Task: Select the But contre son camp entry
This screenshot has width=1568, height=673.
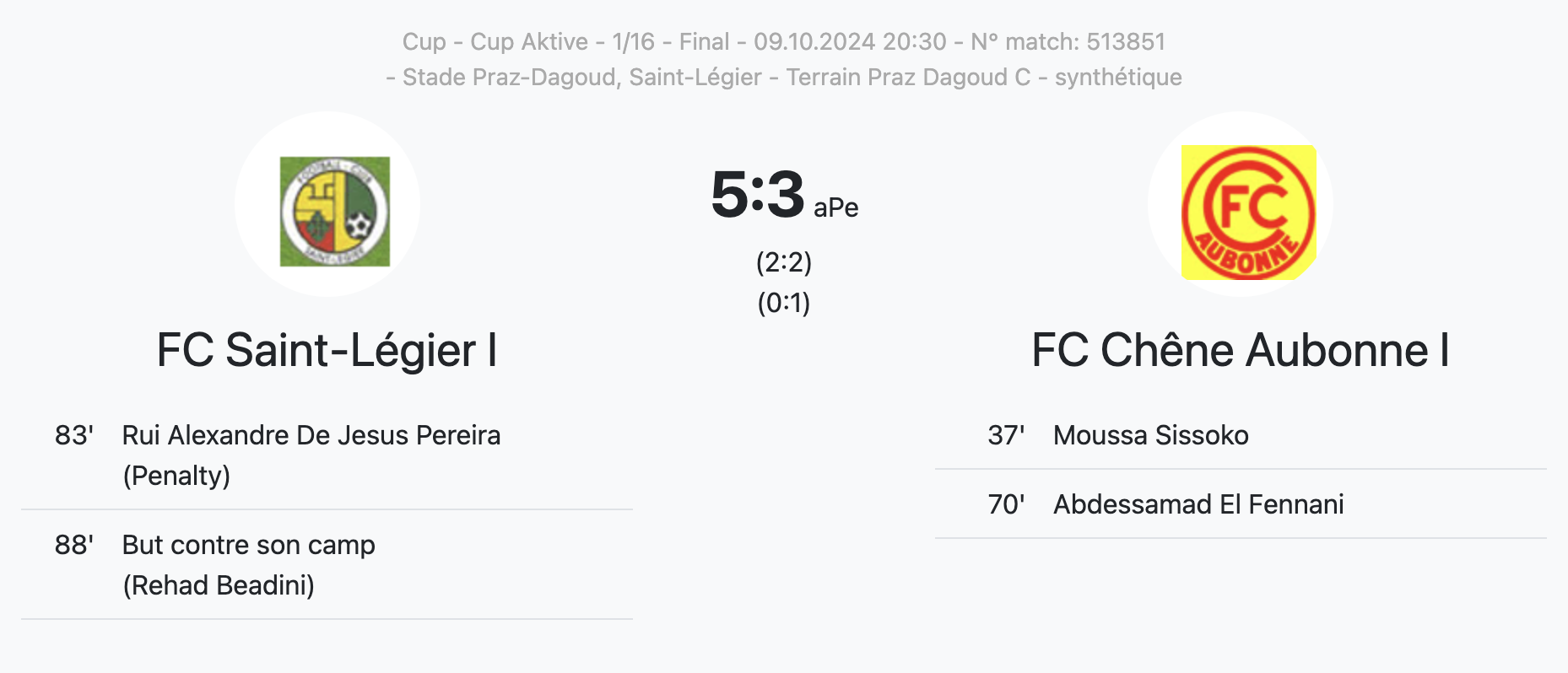Action: coord(249,545)
